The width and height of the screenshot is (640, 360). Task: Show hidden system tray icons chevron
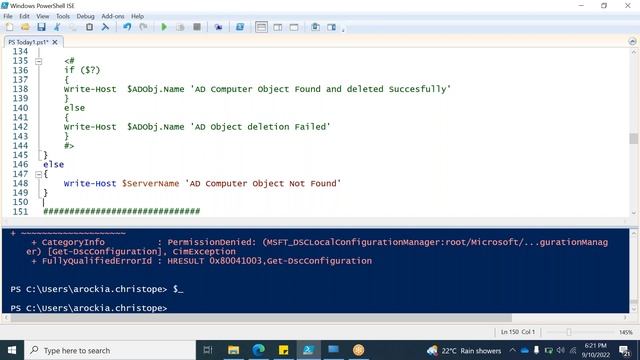coord(512,350)
